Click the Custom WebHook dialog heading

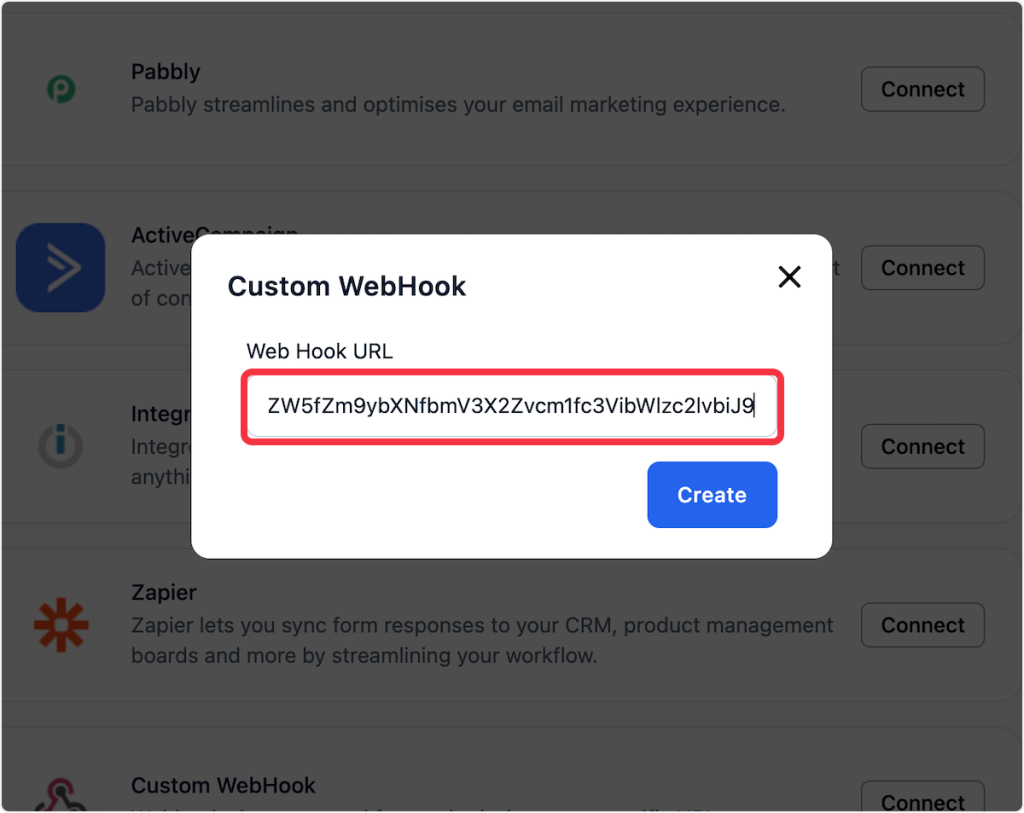tap(347, 286)
